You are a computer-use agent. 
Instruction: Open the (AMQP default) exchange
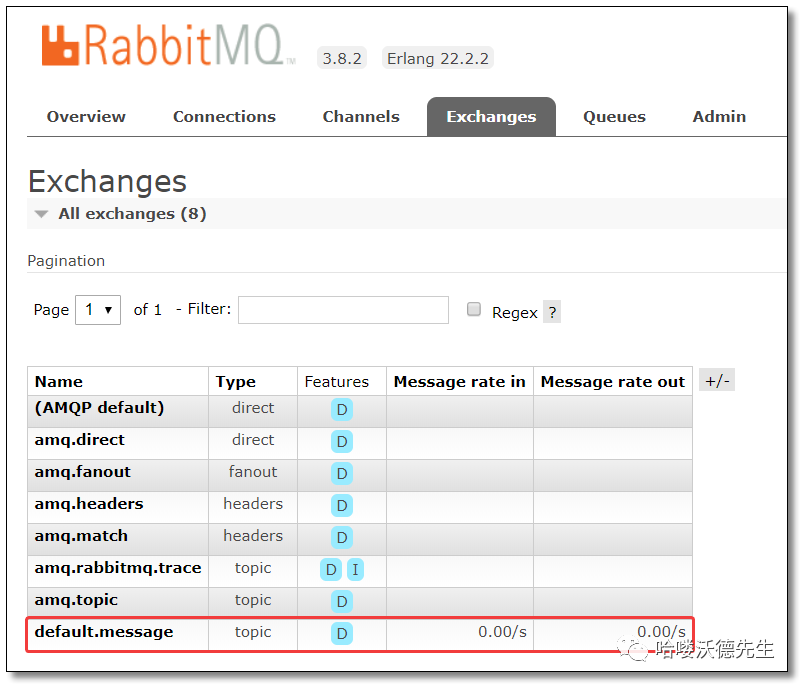click(99, 408)
